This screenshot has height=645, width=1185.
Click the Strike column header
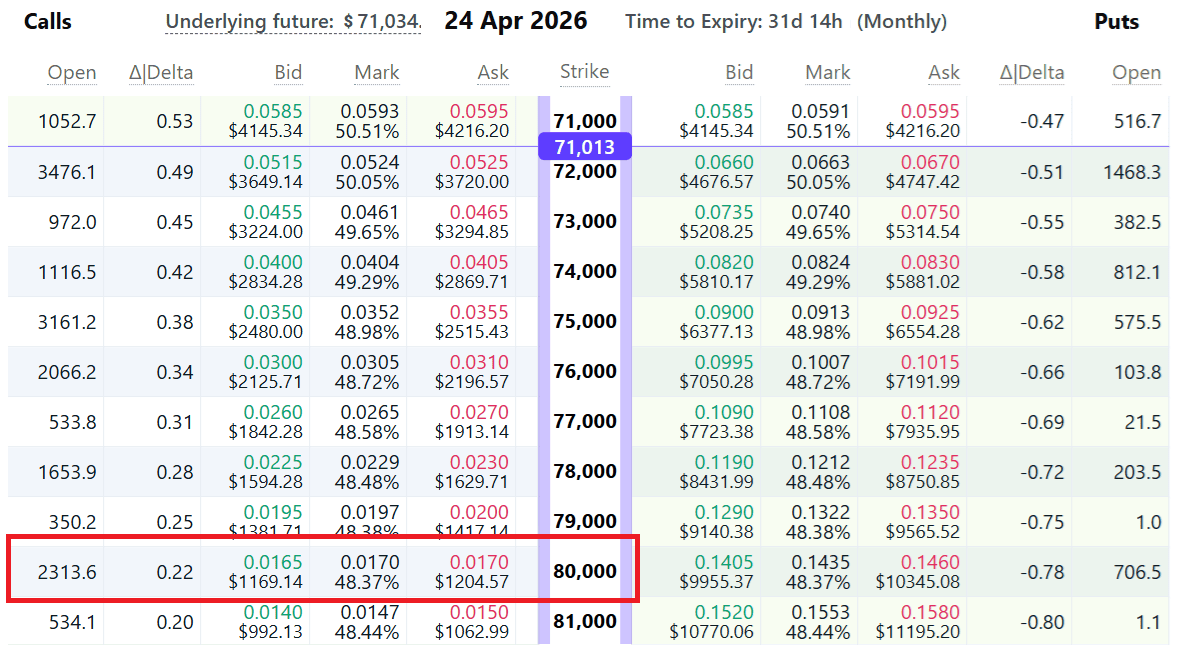pyautogui.click(x=584, y=72)
